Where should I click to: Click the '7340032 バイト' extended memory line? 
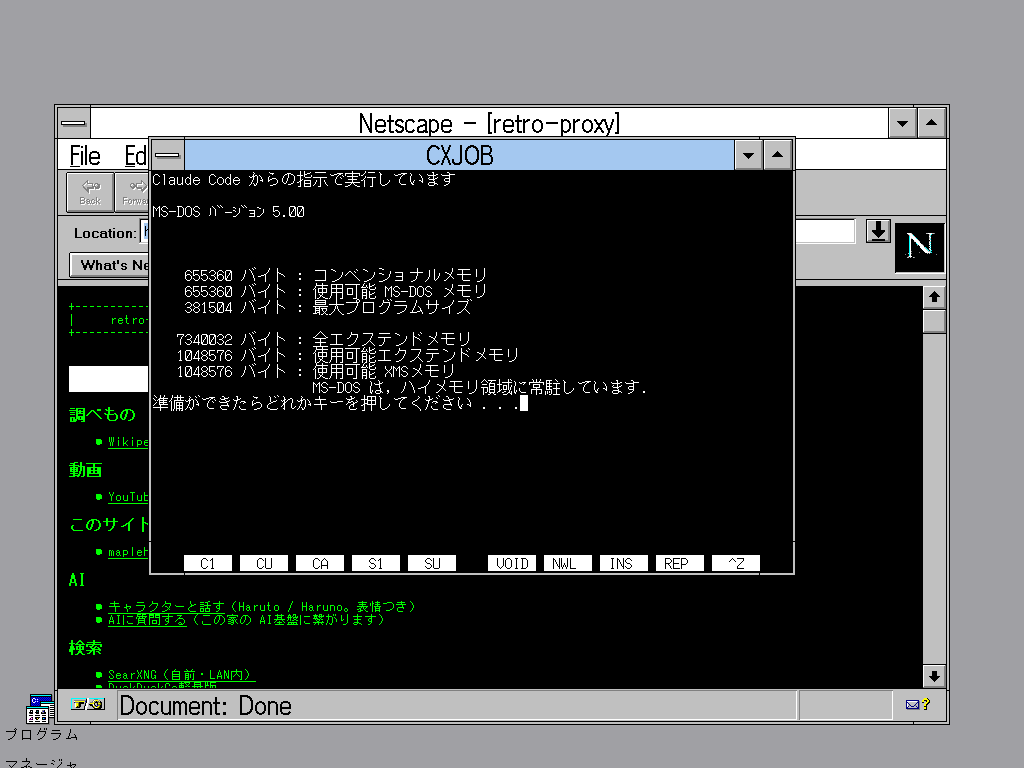pos(324,339)
